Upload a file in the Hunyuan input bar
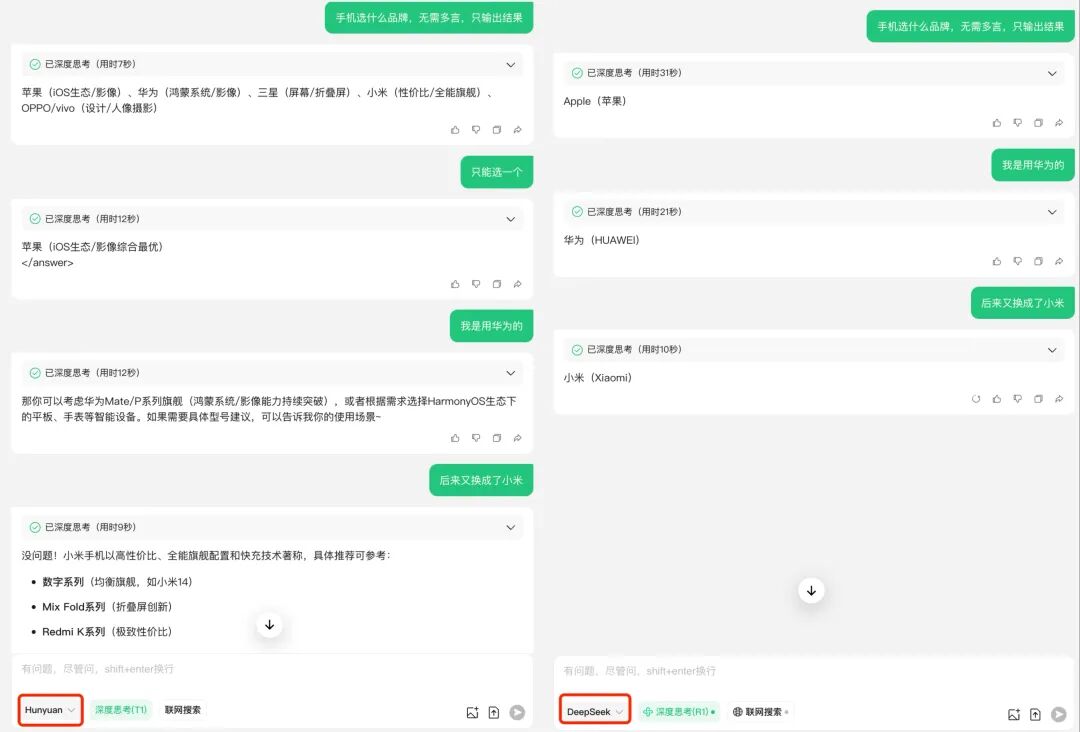The width and height of the screenshot is (1080, 732). [494, 713]
